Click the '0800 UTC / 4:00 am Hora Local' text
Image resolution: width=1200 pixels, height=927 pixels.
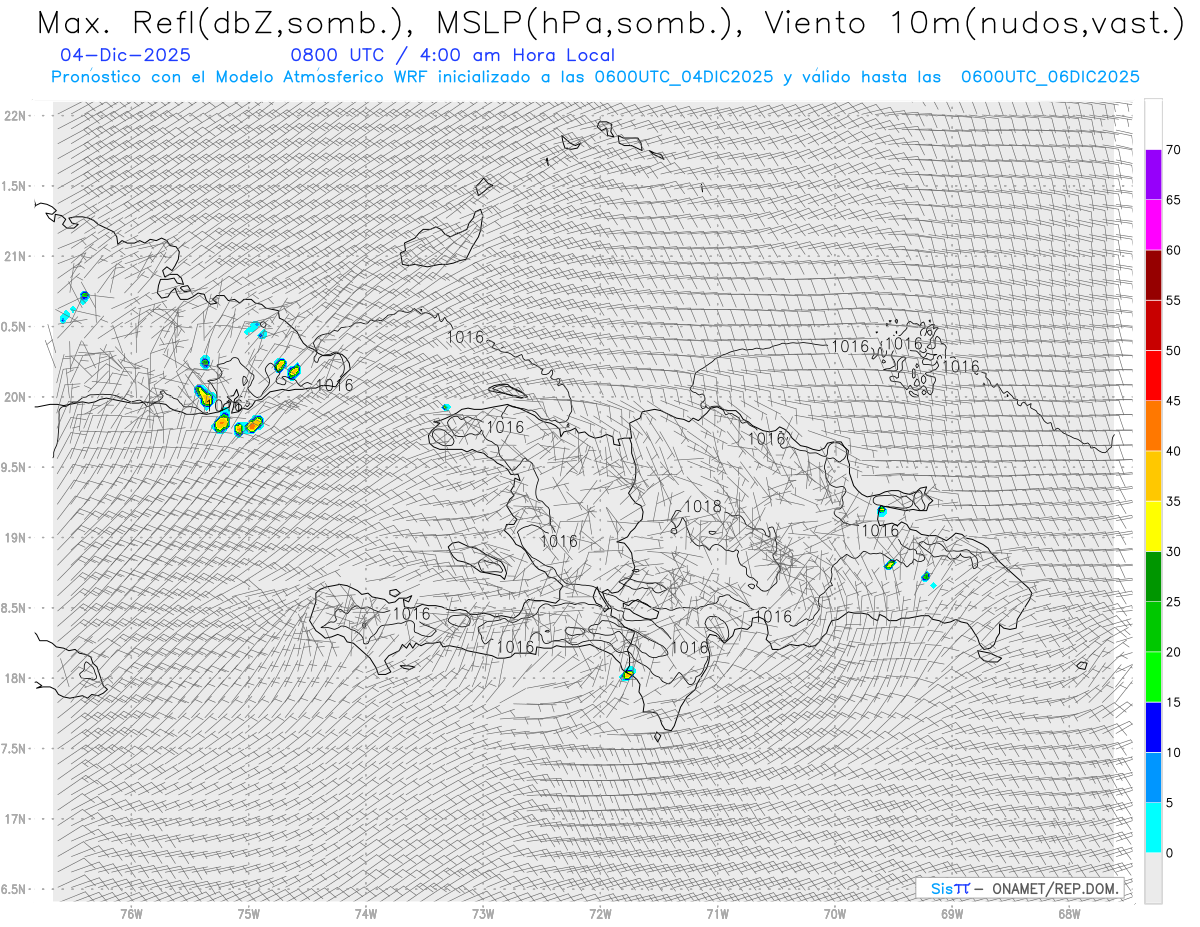point(452,56)
